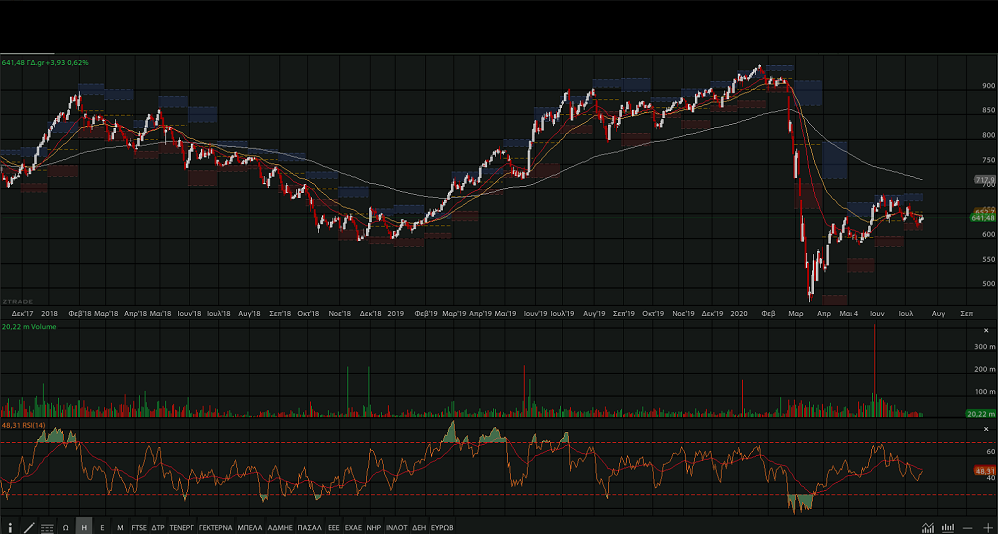Select the Ω timeframe toggle
Image resolution: width=998 pixels, height=534 pixels.
66,526
